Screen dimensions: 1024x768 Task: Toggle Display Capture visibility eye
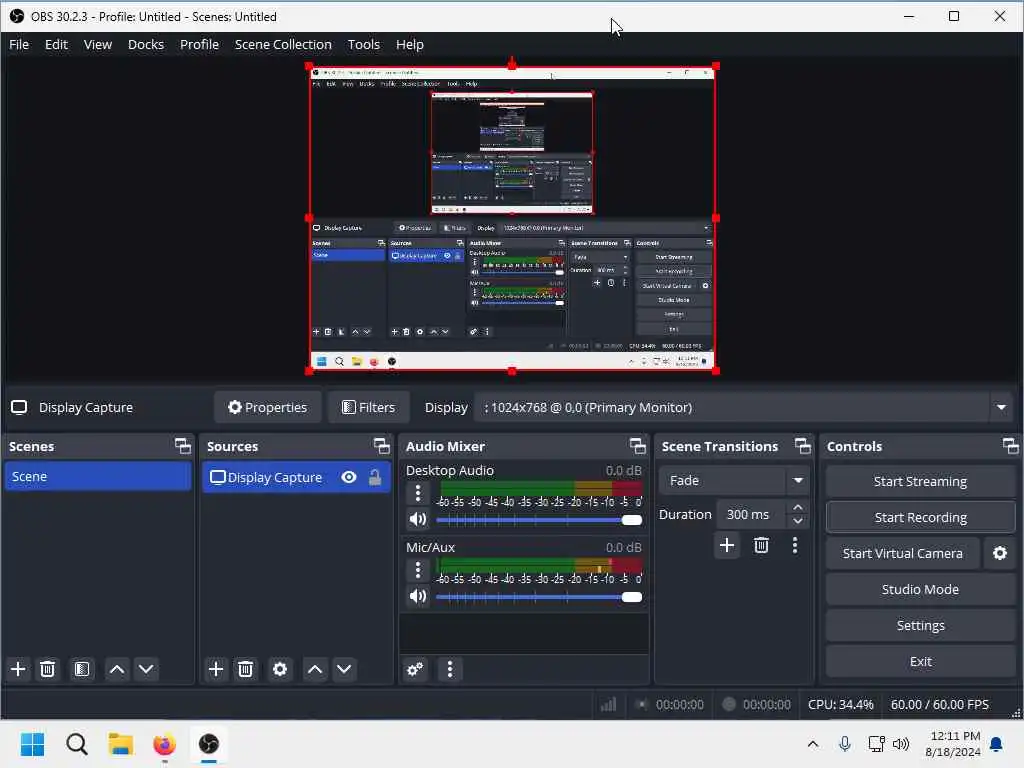[x=349, y=477]
